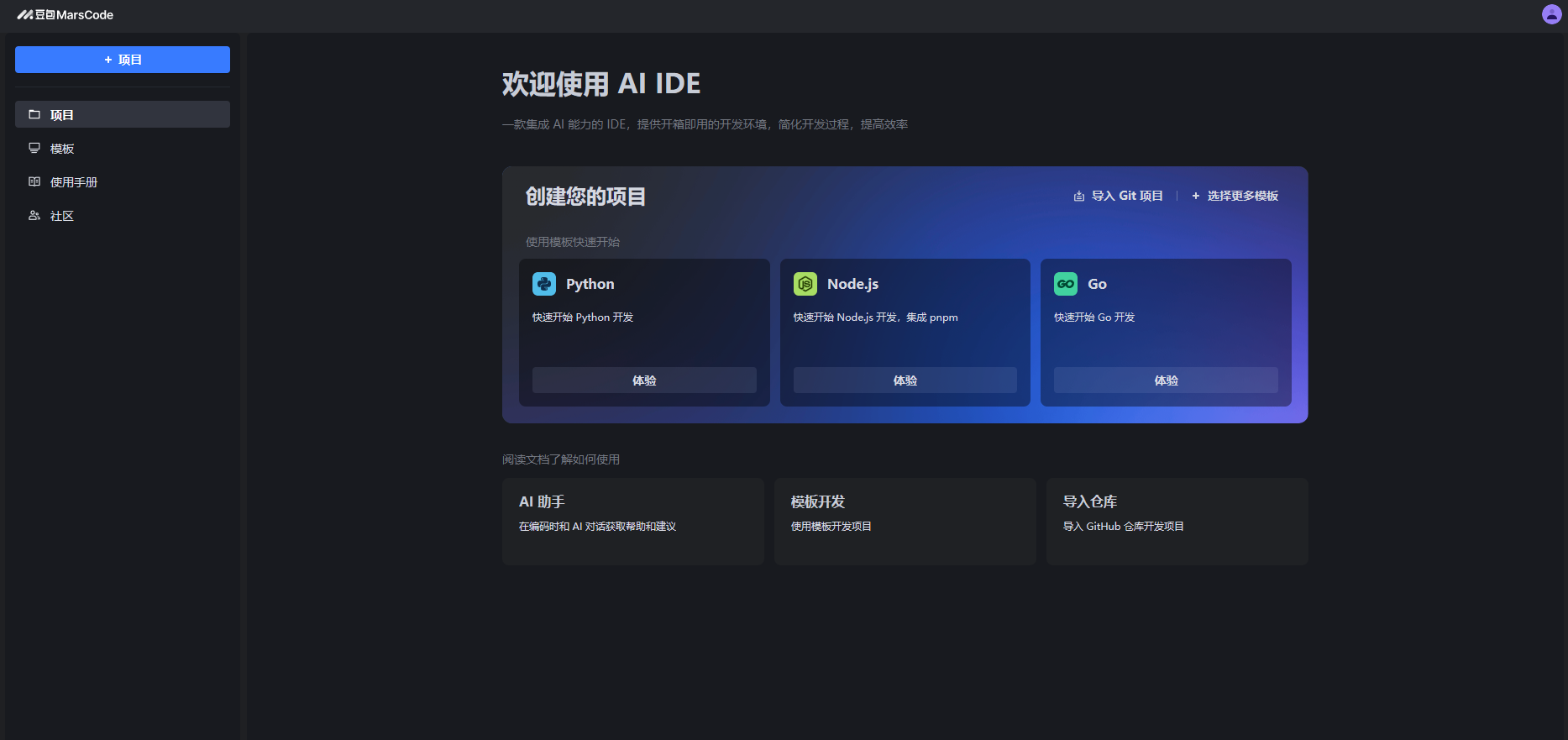The height and width of the screenshot is (740, 1568).
Task: Click the heading 创建您的项目
Action: pyautogui.click(x=585, y=197)
